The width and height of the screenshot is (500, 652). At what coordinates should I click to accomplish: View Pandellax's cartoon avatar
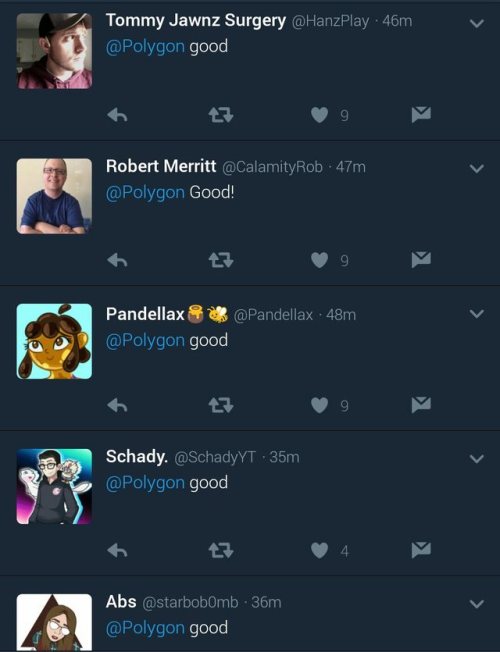54,341
